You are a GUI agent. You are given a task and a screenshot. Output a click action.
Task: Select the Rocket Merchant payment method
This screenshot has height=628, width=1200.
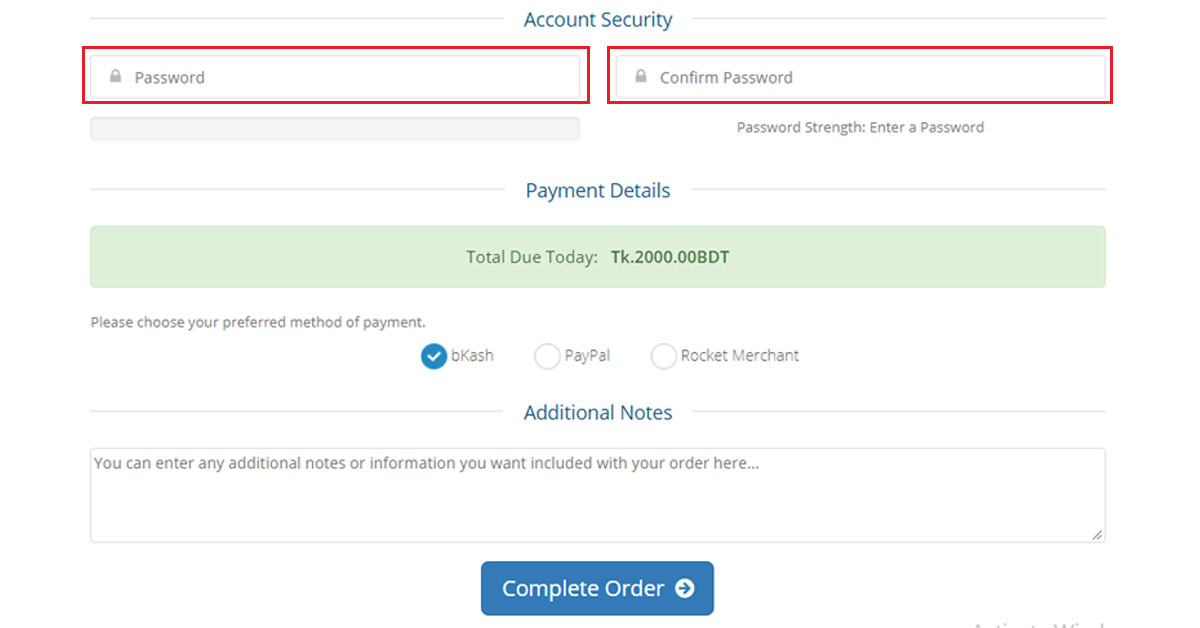(663, 356)
